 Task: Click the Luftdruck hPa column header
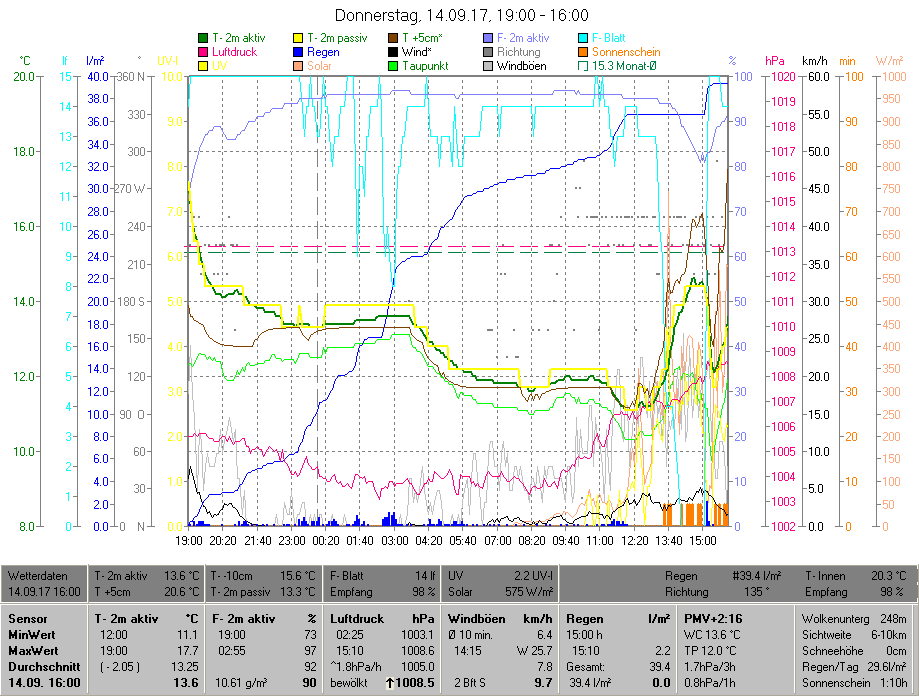tap(383, 619)
